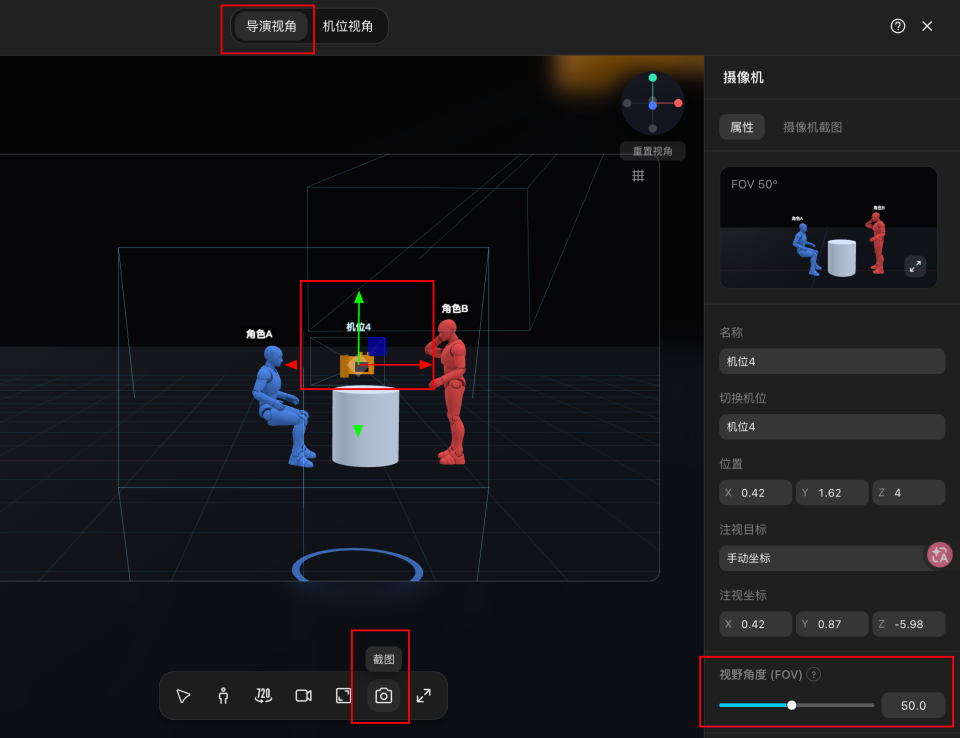Click the frame crop tool icon
The width and height of the screenshot is (960, 738).
tap(343, 696)
